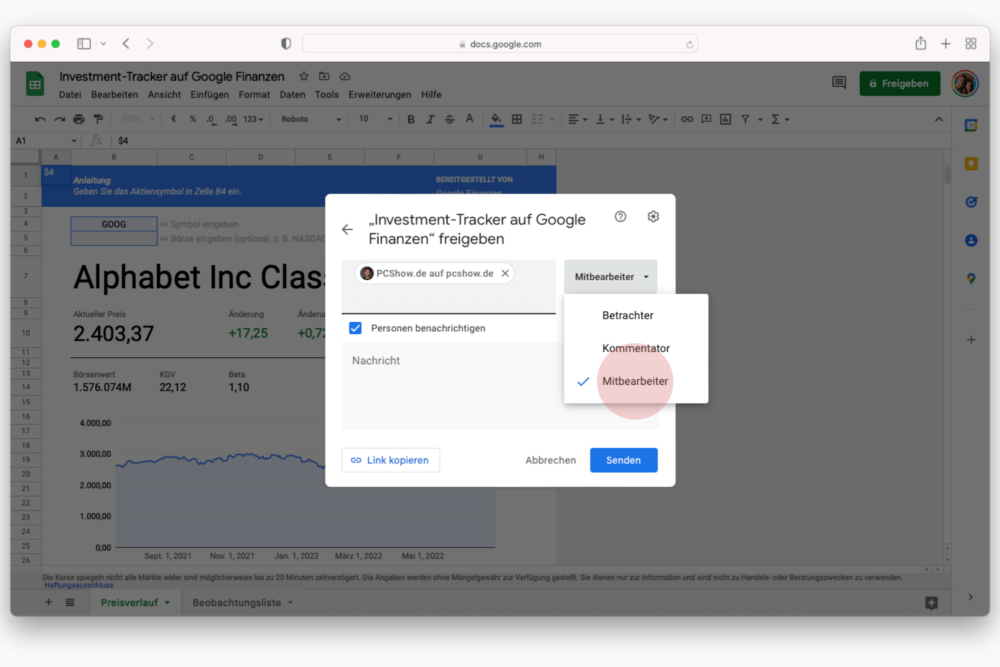This screenshot has height=667, width=1000.
Task: Open Google account avatar
Action: (965, 84)
